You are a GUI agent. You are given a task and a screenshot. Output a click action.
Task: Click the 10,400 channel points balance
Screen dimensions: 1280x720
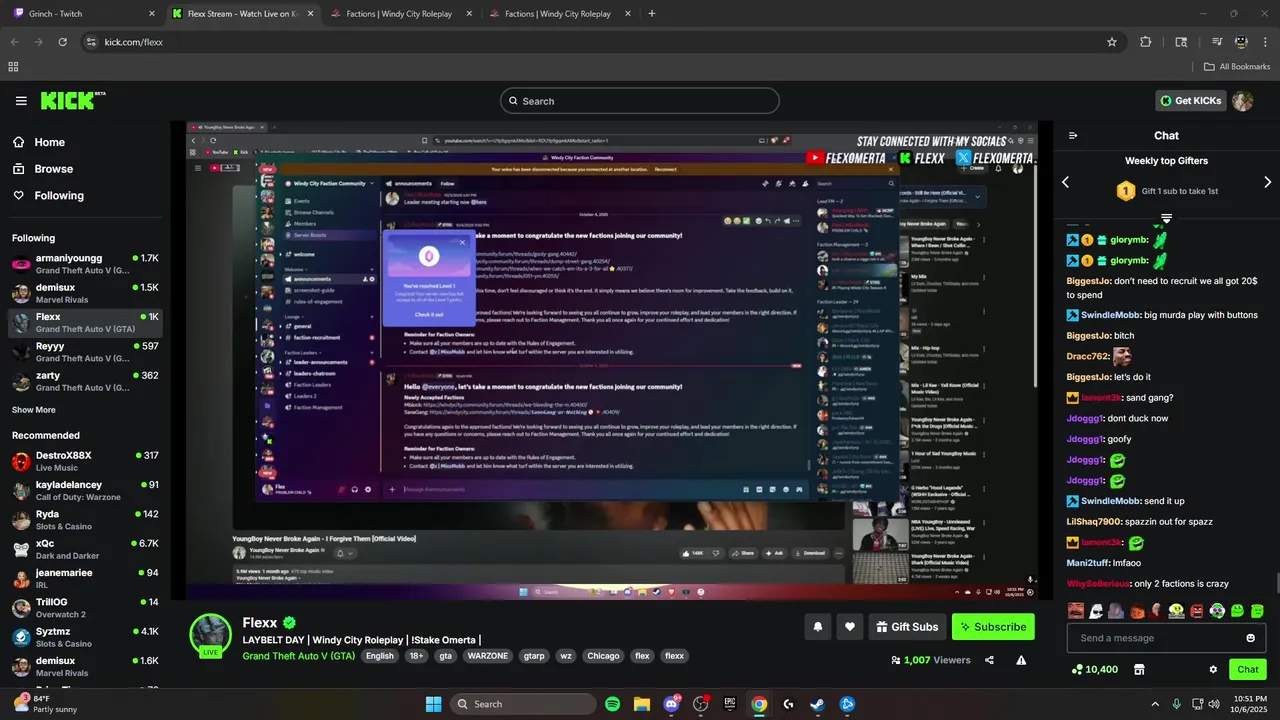tap(1094, 670)
